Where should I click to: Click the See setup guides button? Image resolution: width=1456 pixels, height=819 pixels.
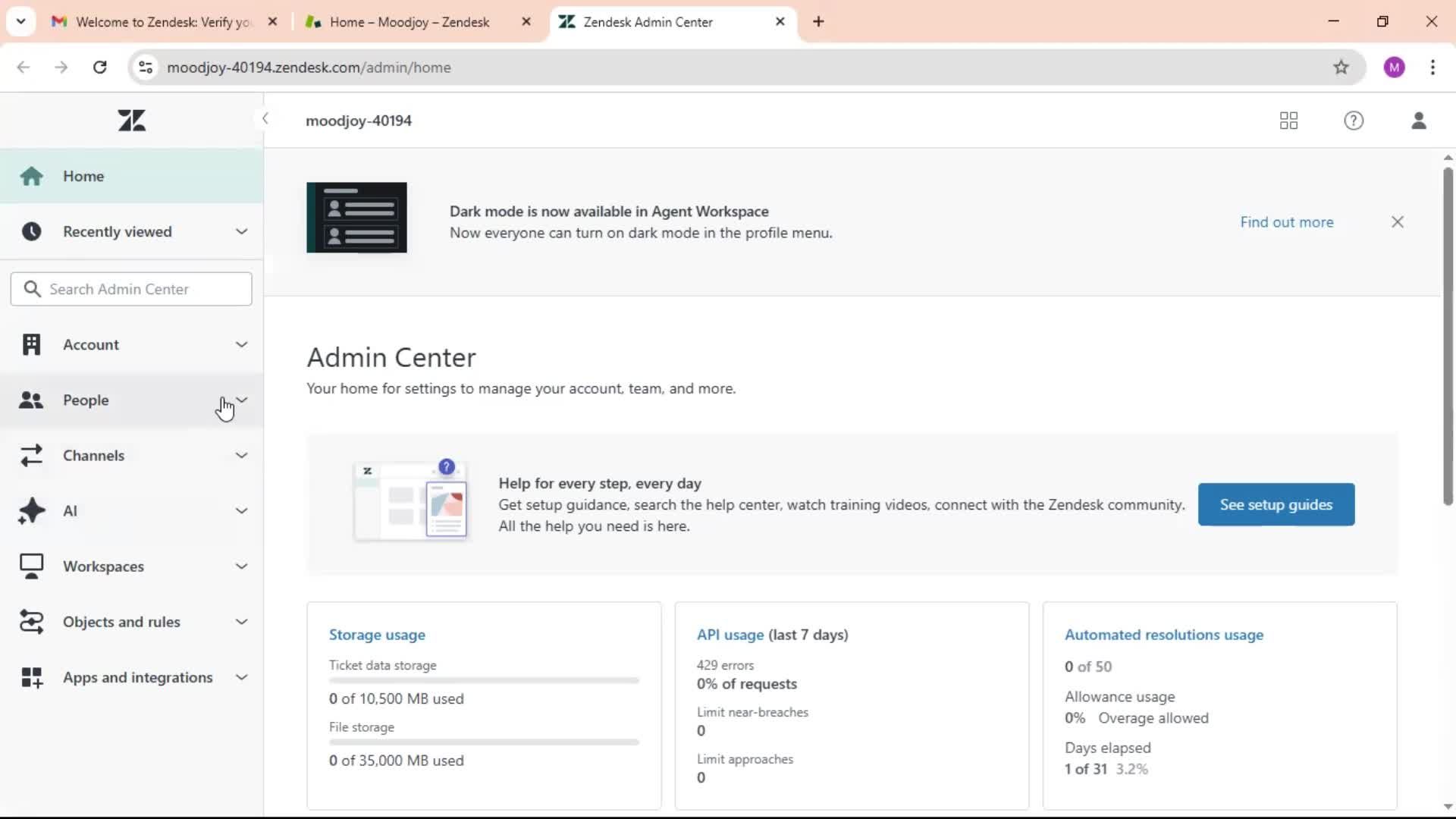coord(1276,504)
